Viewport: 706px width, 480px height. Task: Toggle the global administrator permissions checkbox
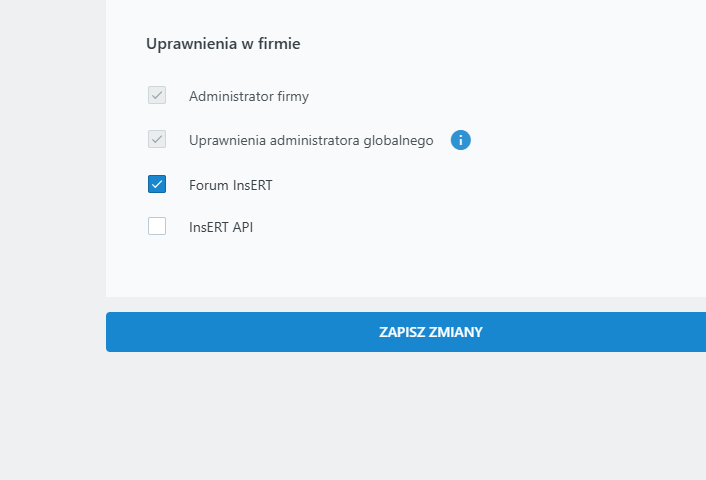[x=157, y=140]
